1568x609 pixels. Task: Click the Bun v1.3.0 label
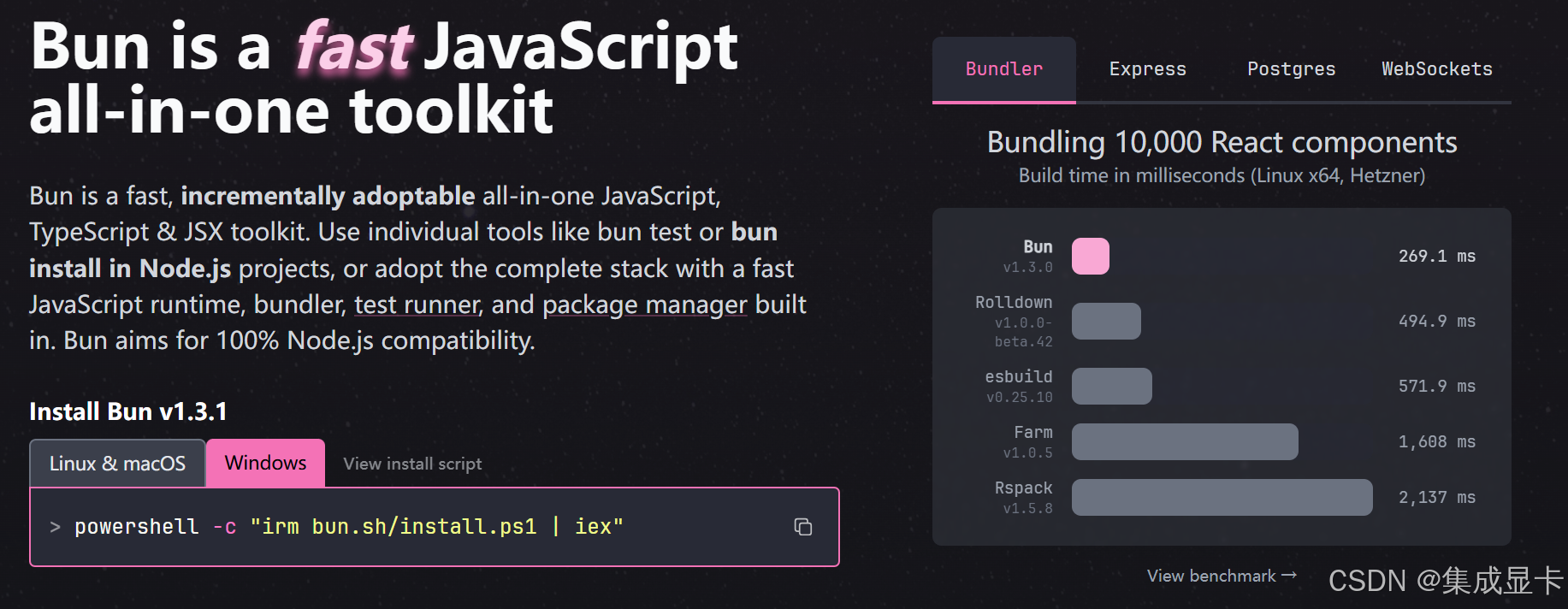1029,257
